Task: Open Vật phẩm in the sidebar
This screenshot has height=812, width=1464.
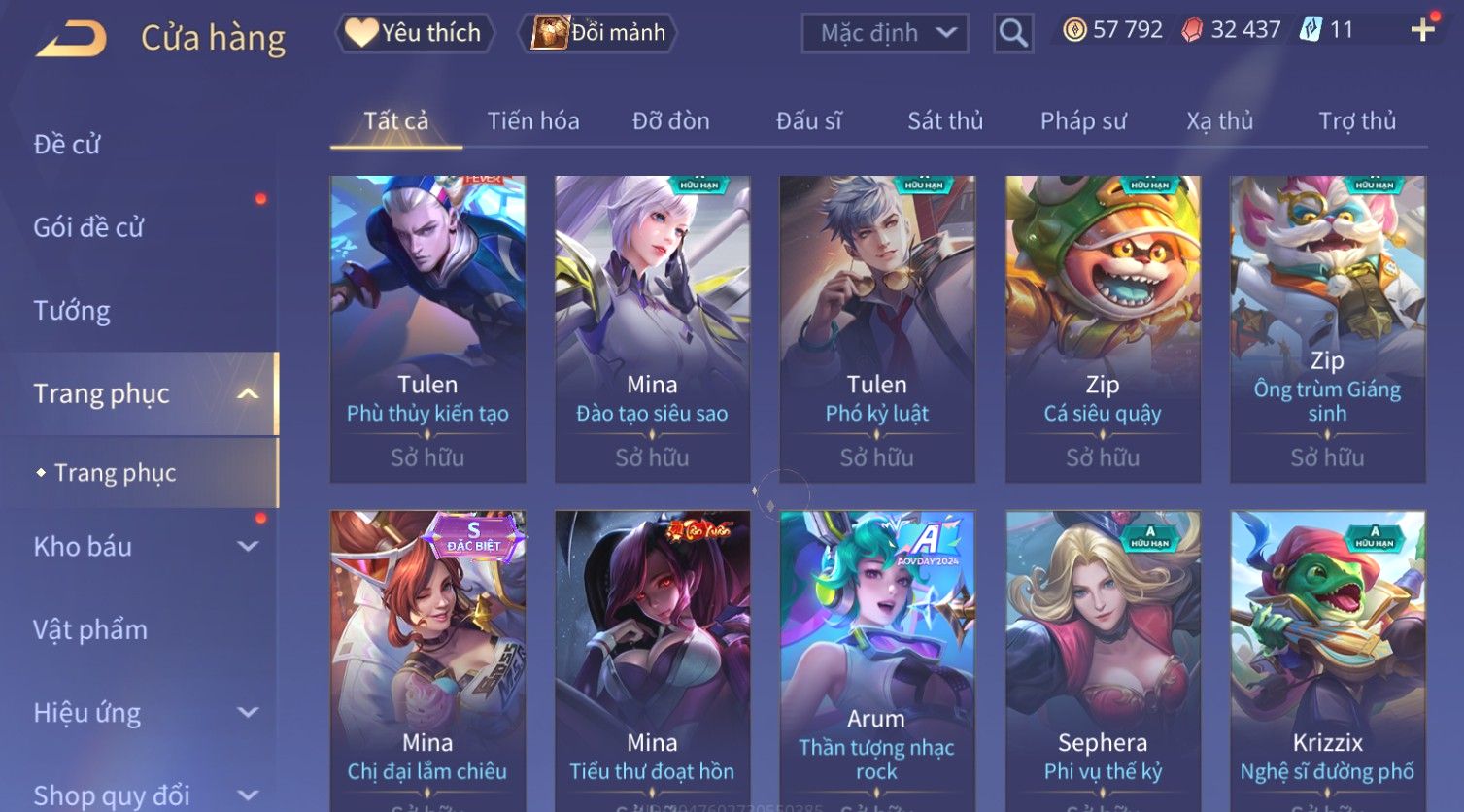Action: coord(90,630)
